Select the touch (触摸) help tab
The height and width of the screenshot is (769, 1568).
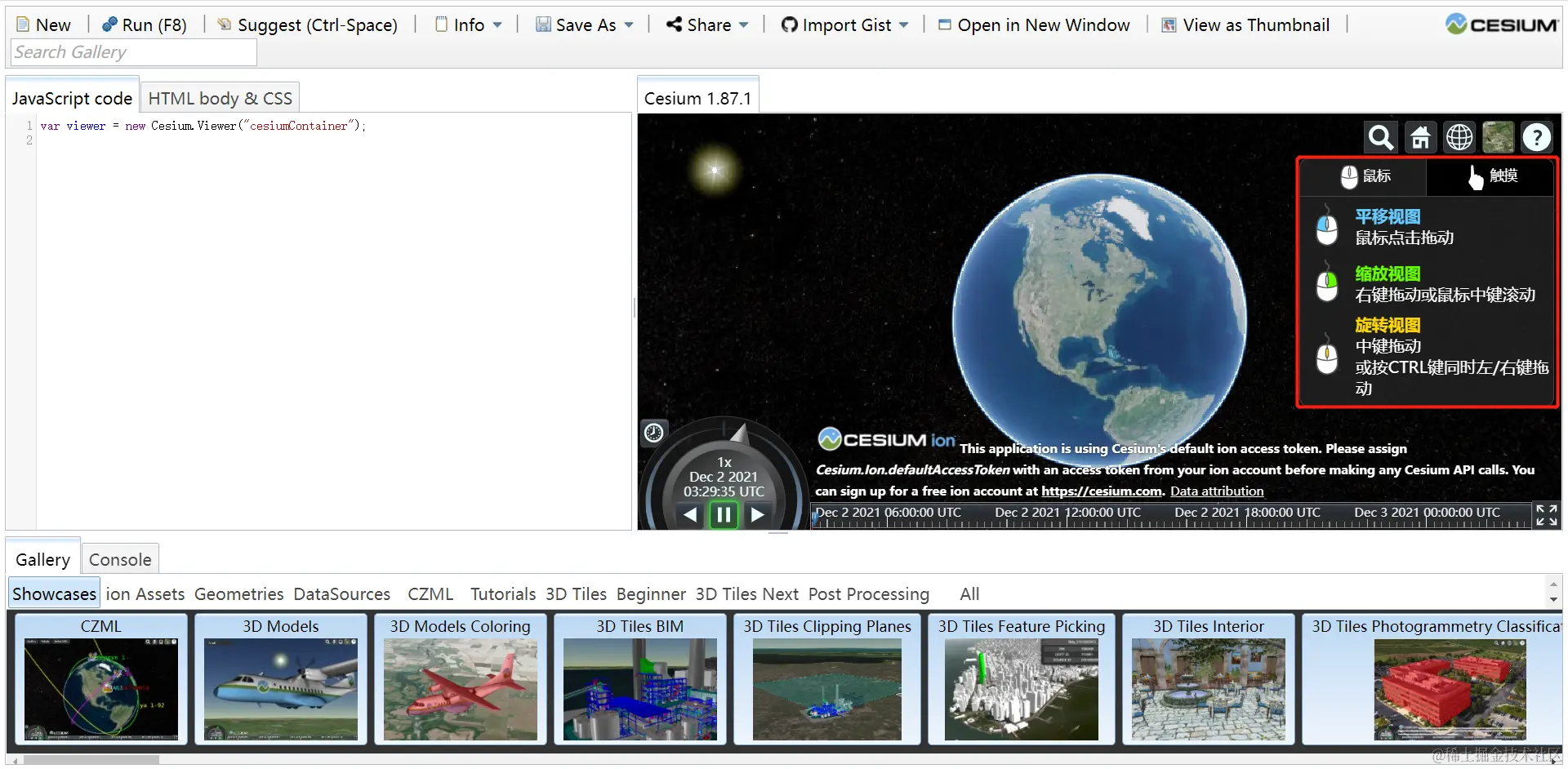[1490, 176]
